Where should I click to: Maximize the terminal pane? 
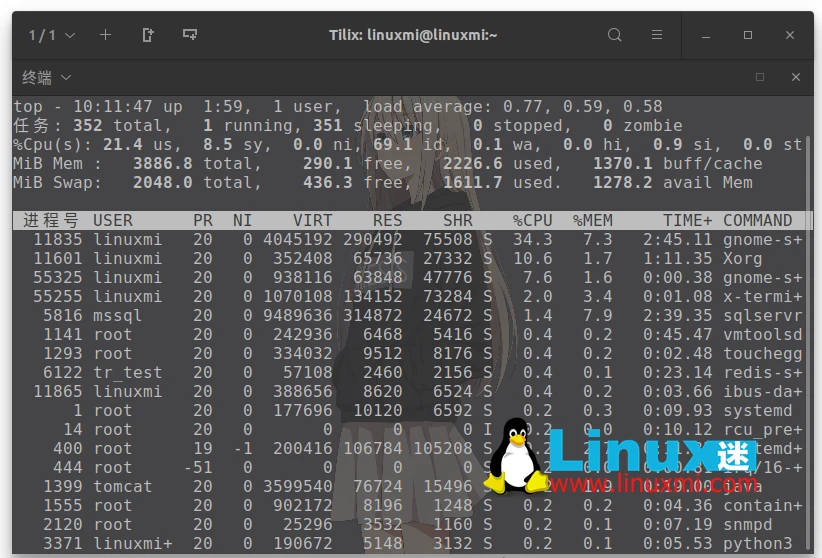point(760,77)
